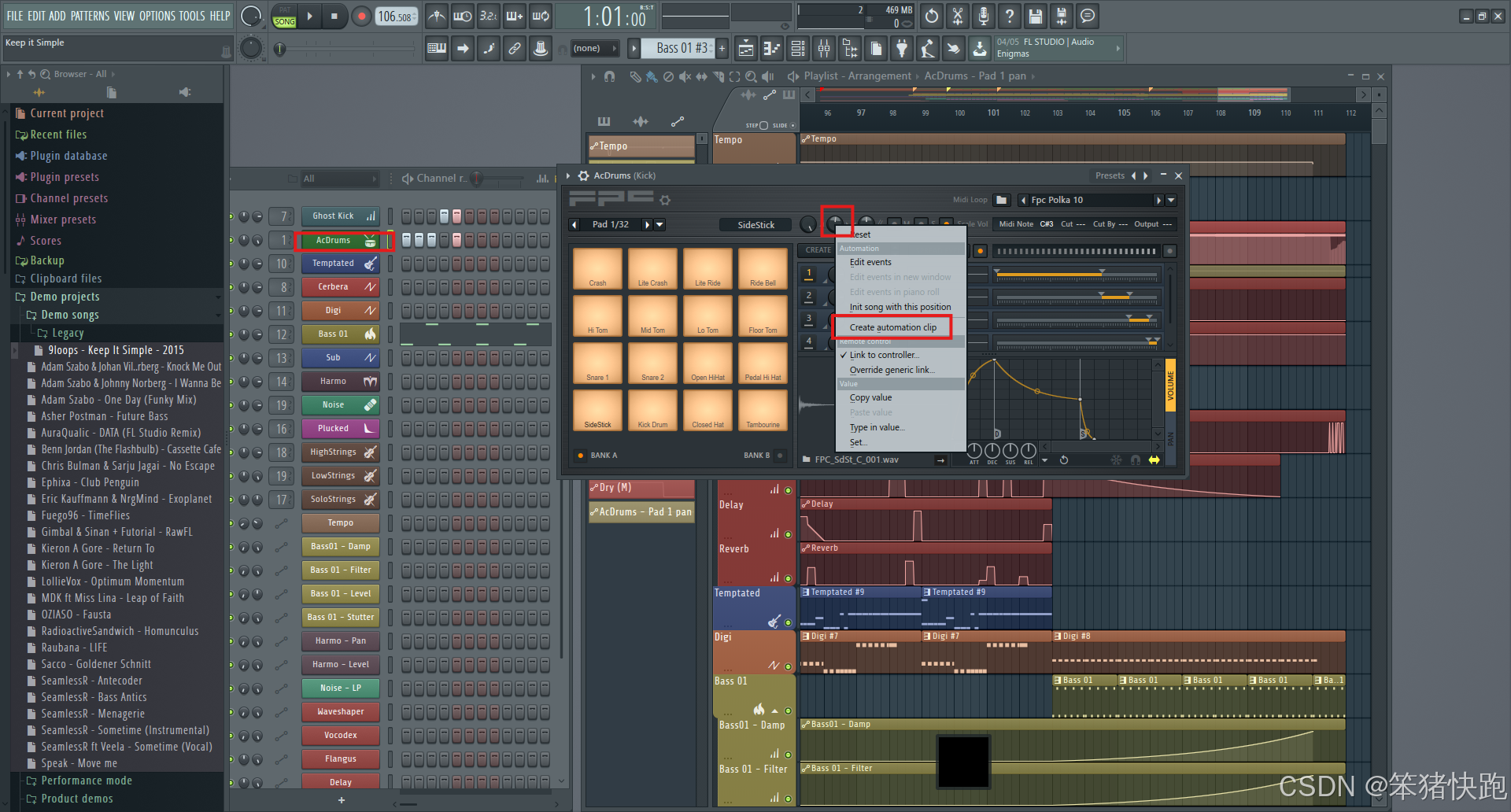1511x812 pixels.
Task: Select the paint tool in the Playlist toolbar
Action: 651,76
